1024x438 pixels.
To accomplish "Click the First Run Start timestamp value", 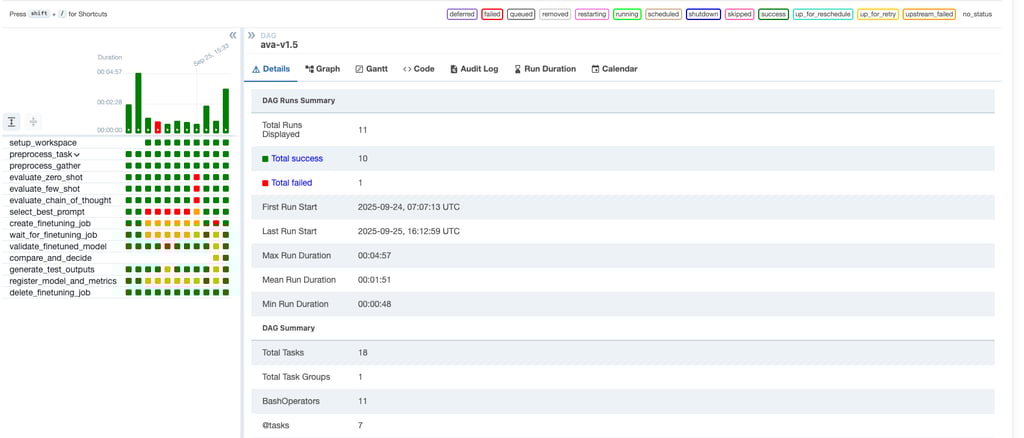I will 411,207.
